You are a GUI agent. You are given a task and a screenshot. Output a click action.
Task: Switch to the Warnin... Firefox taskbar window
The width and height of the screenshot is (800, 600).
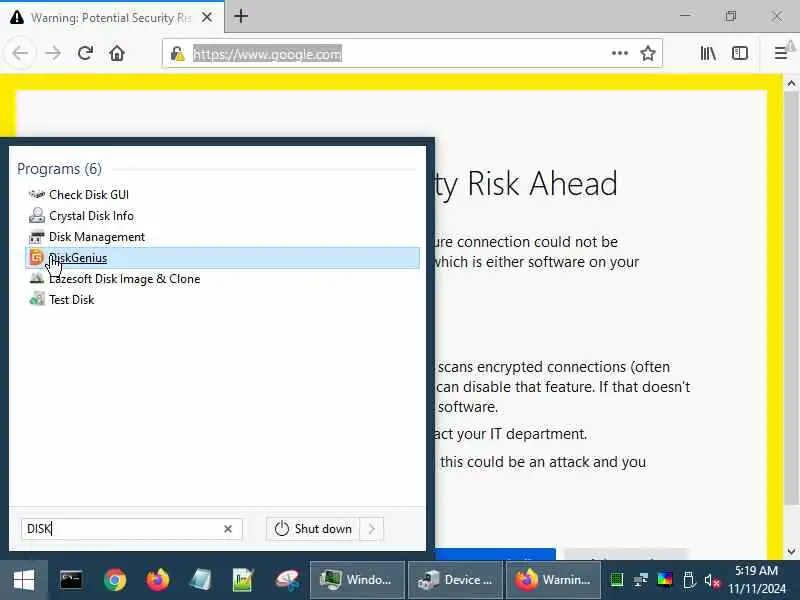pyautogui.click(x=554, y=580)
